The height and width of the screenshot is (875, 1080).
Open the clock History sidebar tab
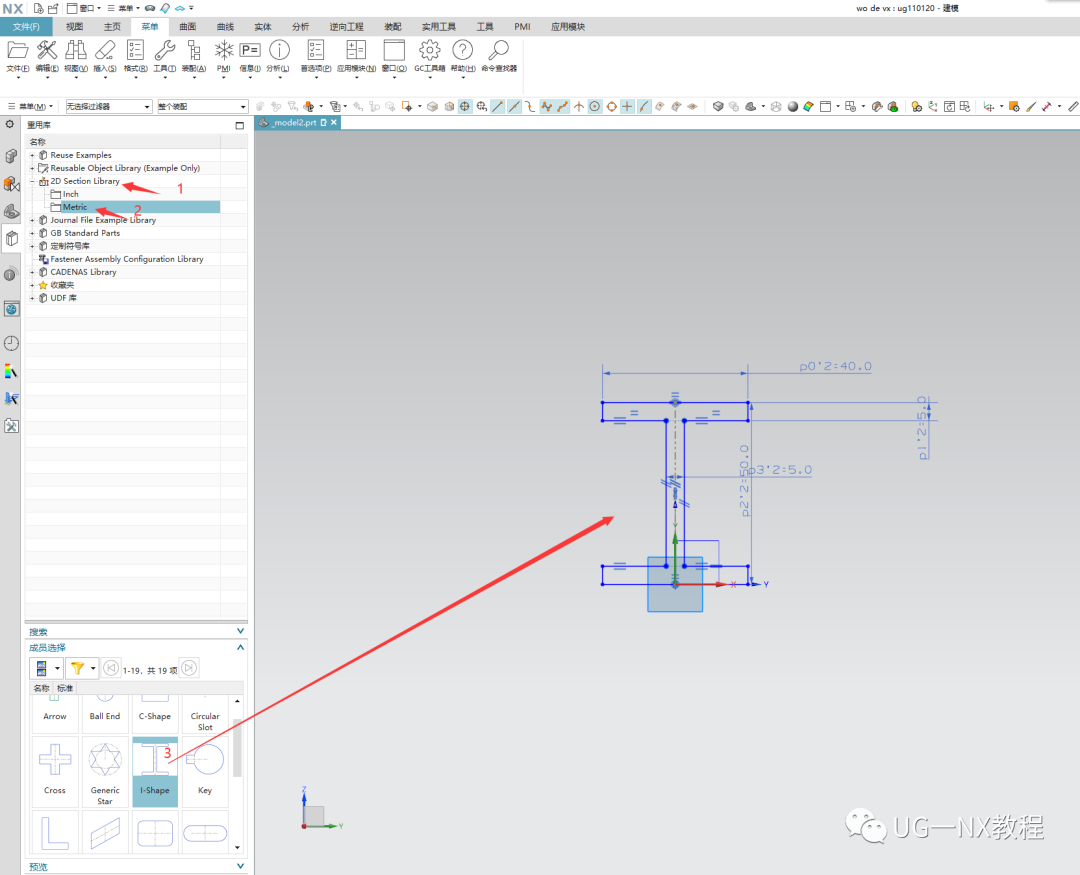pos(11,343)
